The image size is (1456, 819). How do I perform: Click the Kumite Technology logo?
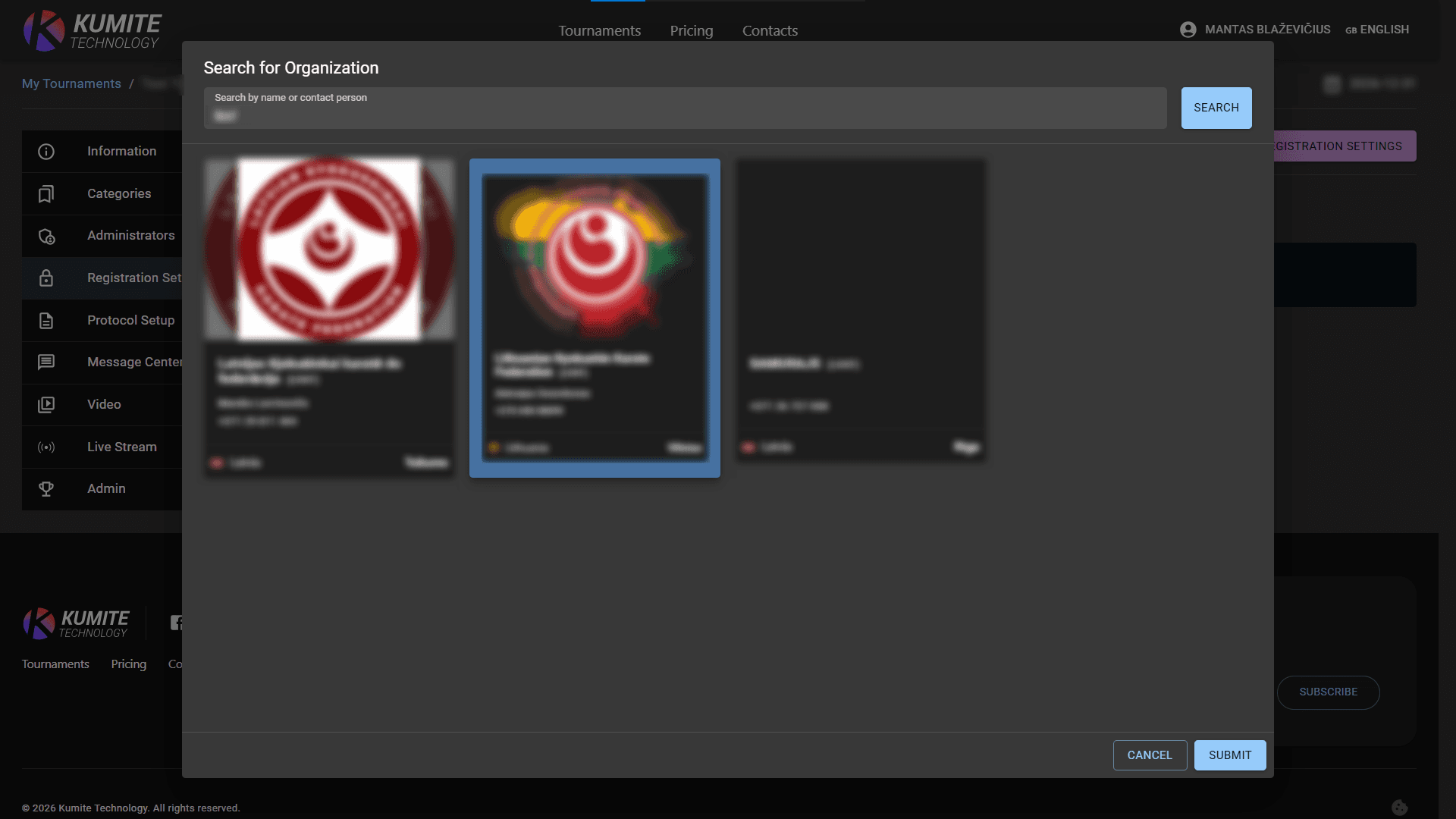click(x=91, y=30)
